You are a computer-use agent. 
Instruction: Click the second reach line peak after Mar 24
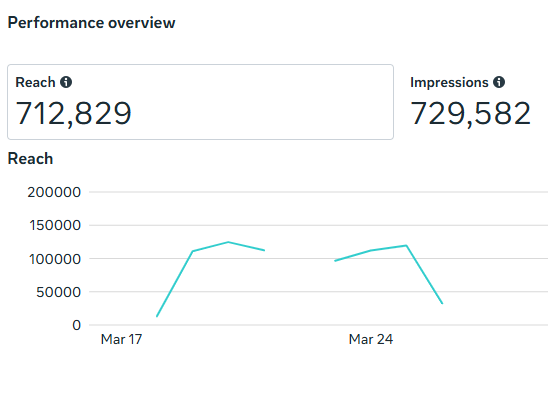coord(406,245)
